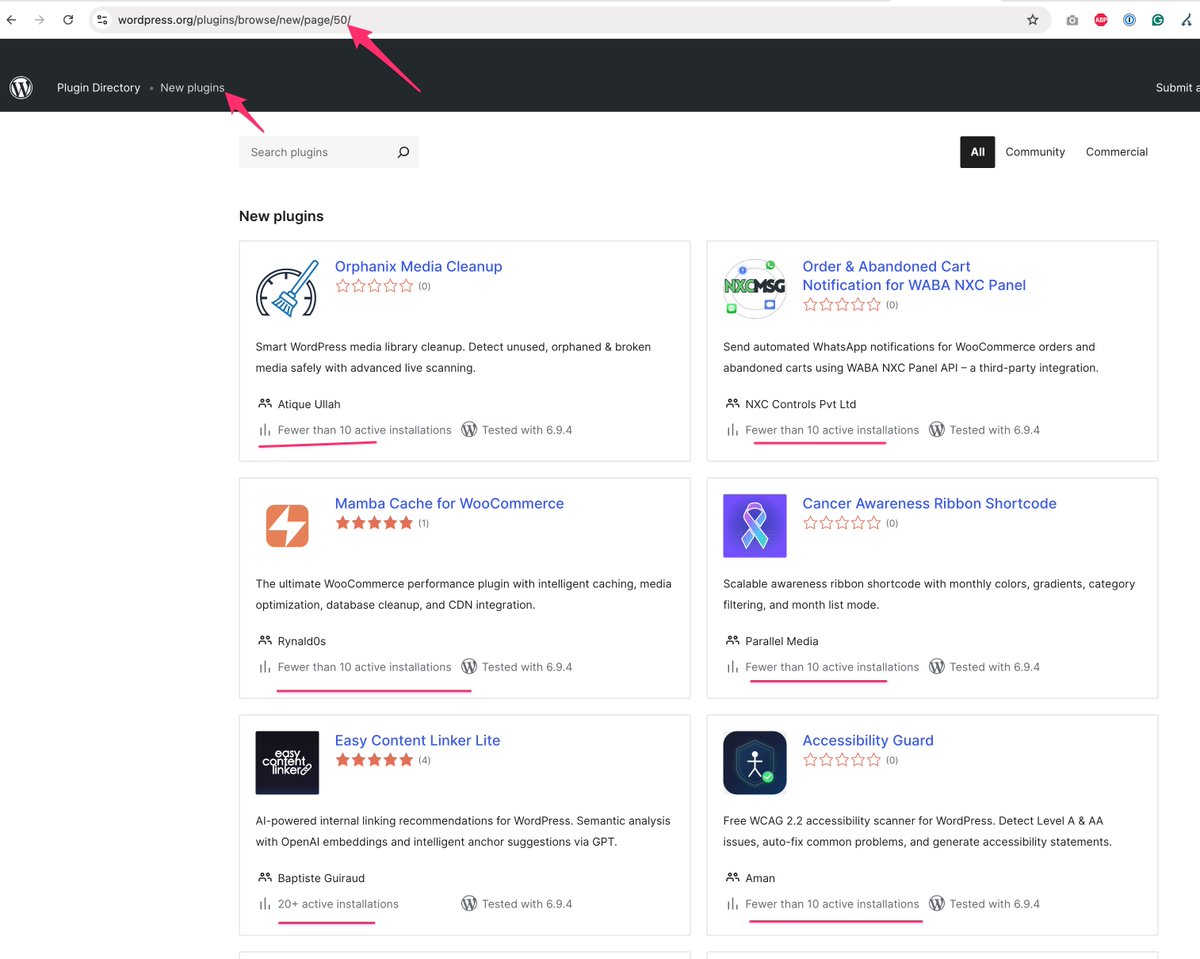Open Orphanix Media Cleanup title link

(x=418, y=267)
